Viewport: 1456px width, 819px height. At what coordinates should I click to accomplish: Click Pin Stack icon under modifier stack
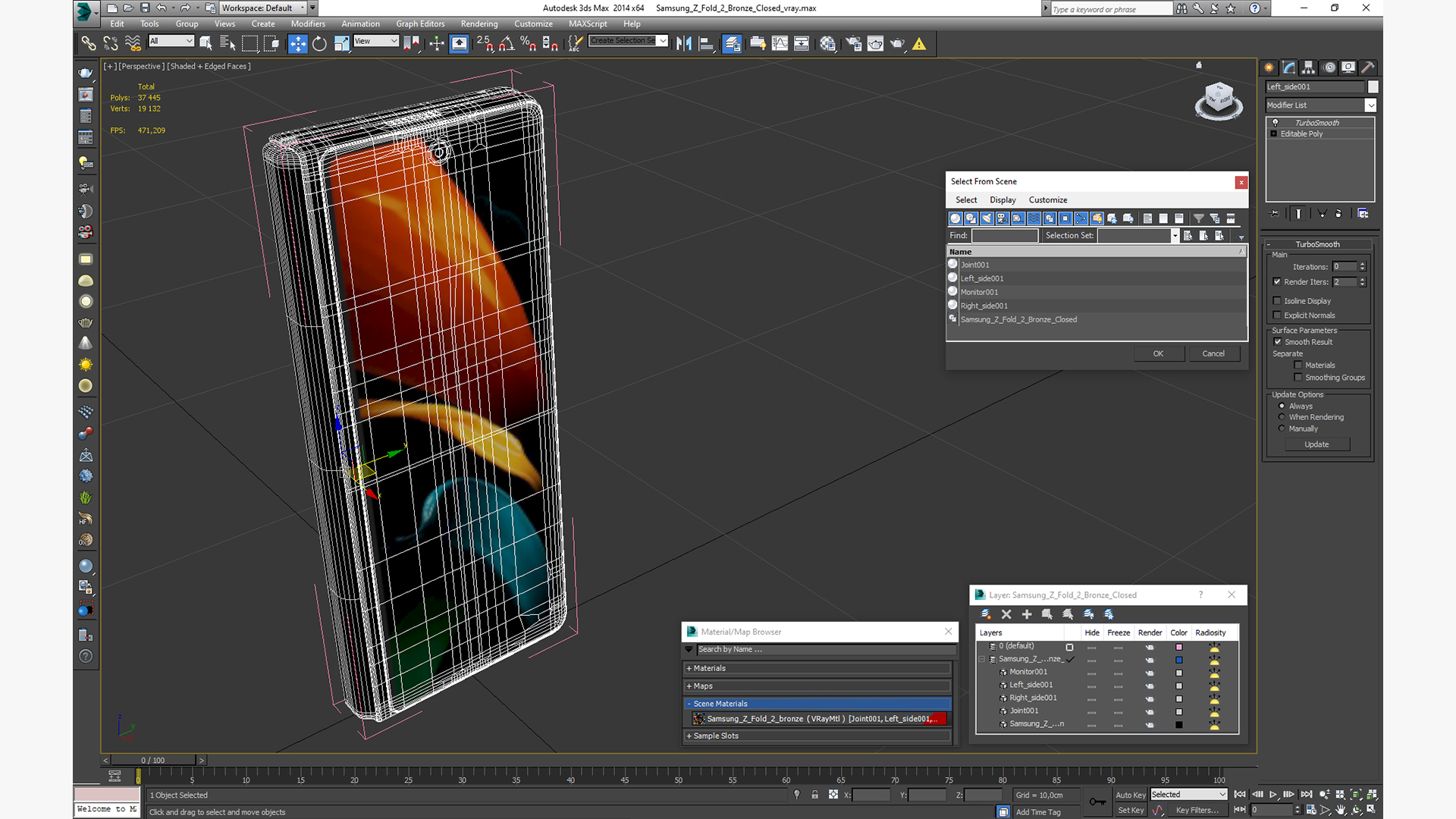click(x=1274, y=214)
